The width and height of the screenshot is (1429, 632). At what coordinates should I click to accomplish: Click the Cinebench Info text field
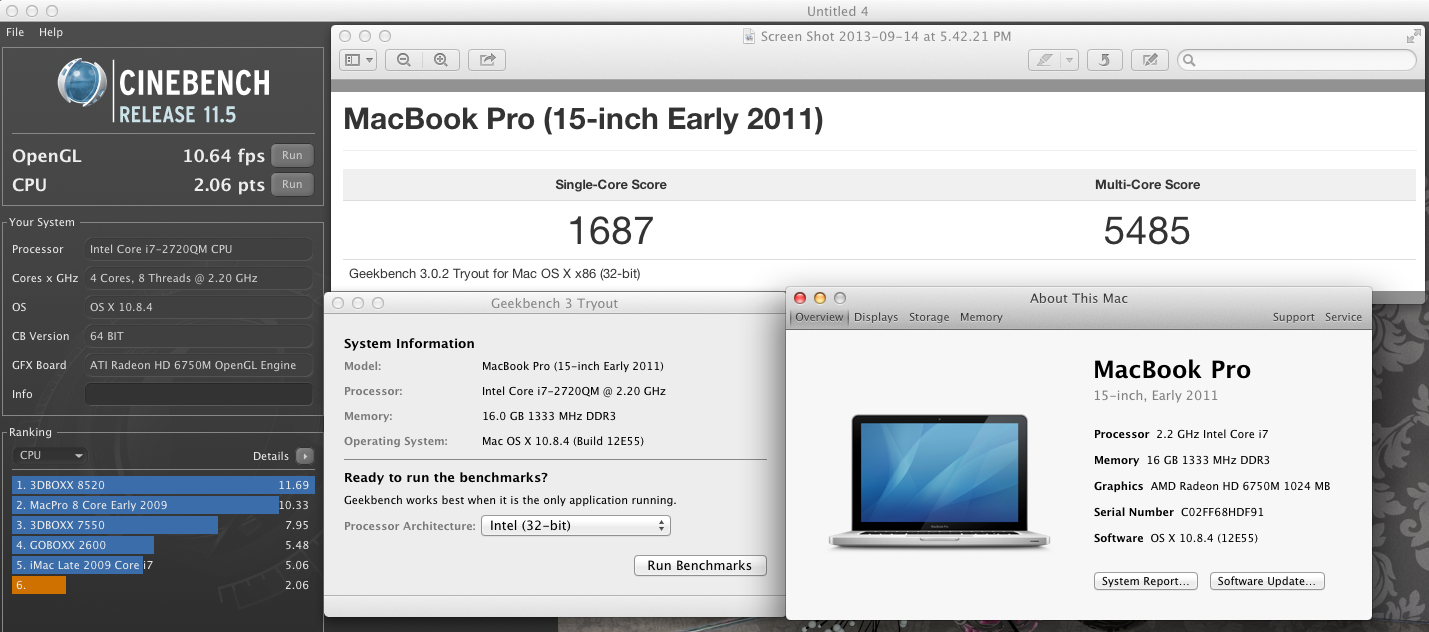click(198, 394)
